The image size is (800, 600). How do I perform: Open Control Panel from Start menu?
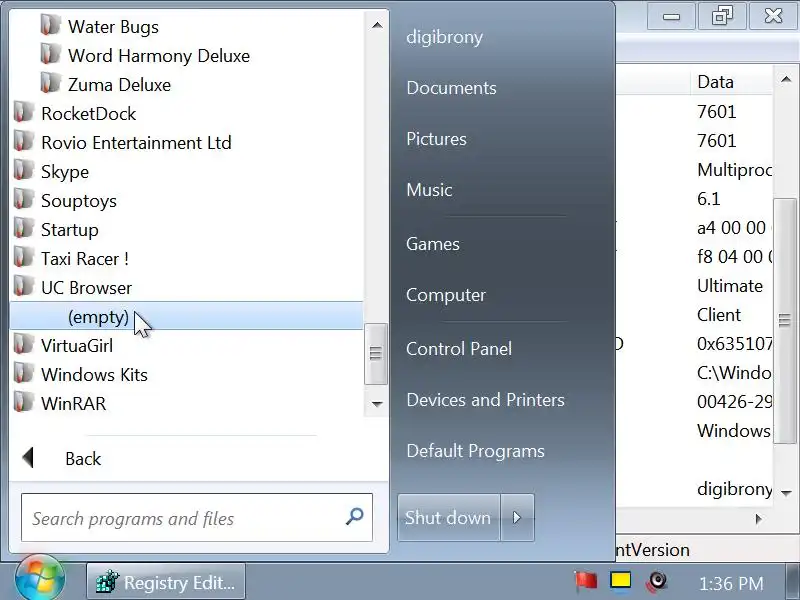click(x=459, y=349)
